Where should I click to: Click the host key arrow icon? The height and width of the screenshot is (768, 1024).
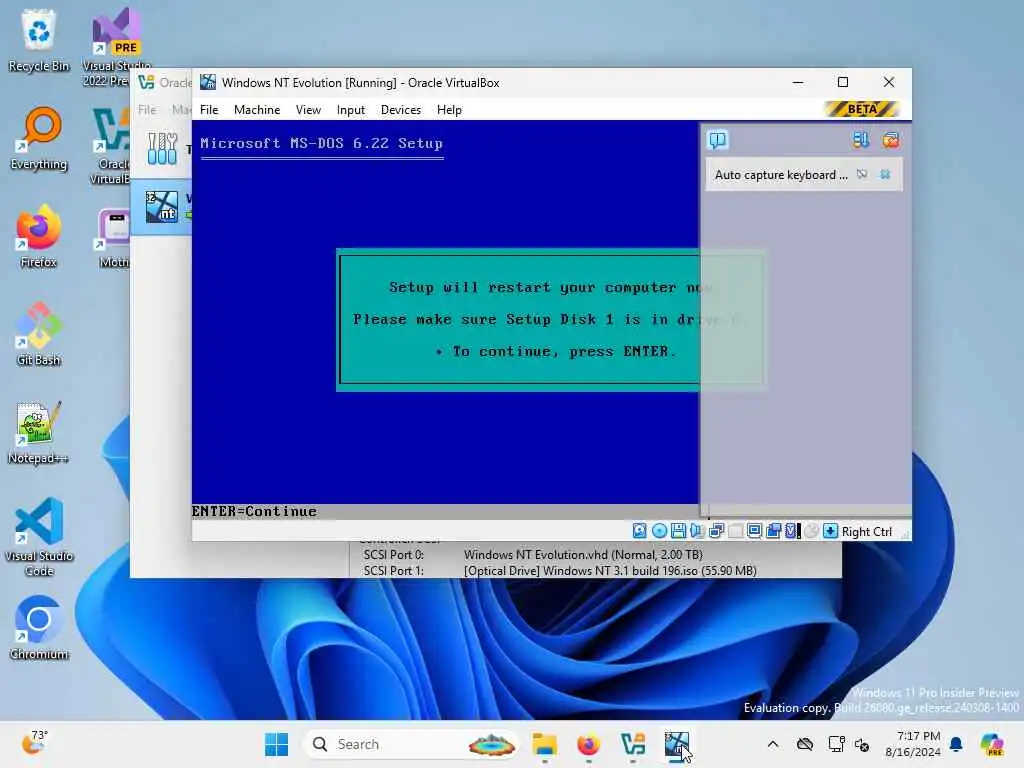click(x=830, y=531)
